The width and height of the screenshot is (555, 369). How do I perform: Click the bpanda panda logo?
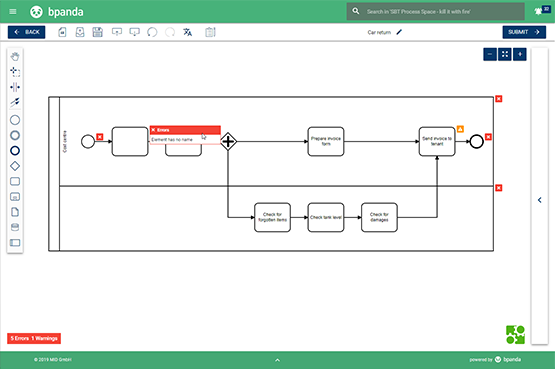tap(36, 12)
